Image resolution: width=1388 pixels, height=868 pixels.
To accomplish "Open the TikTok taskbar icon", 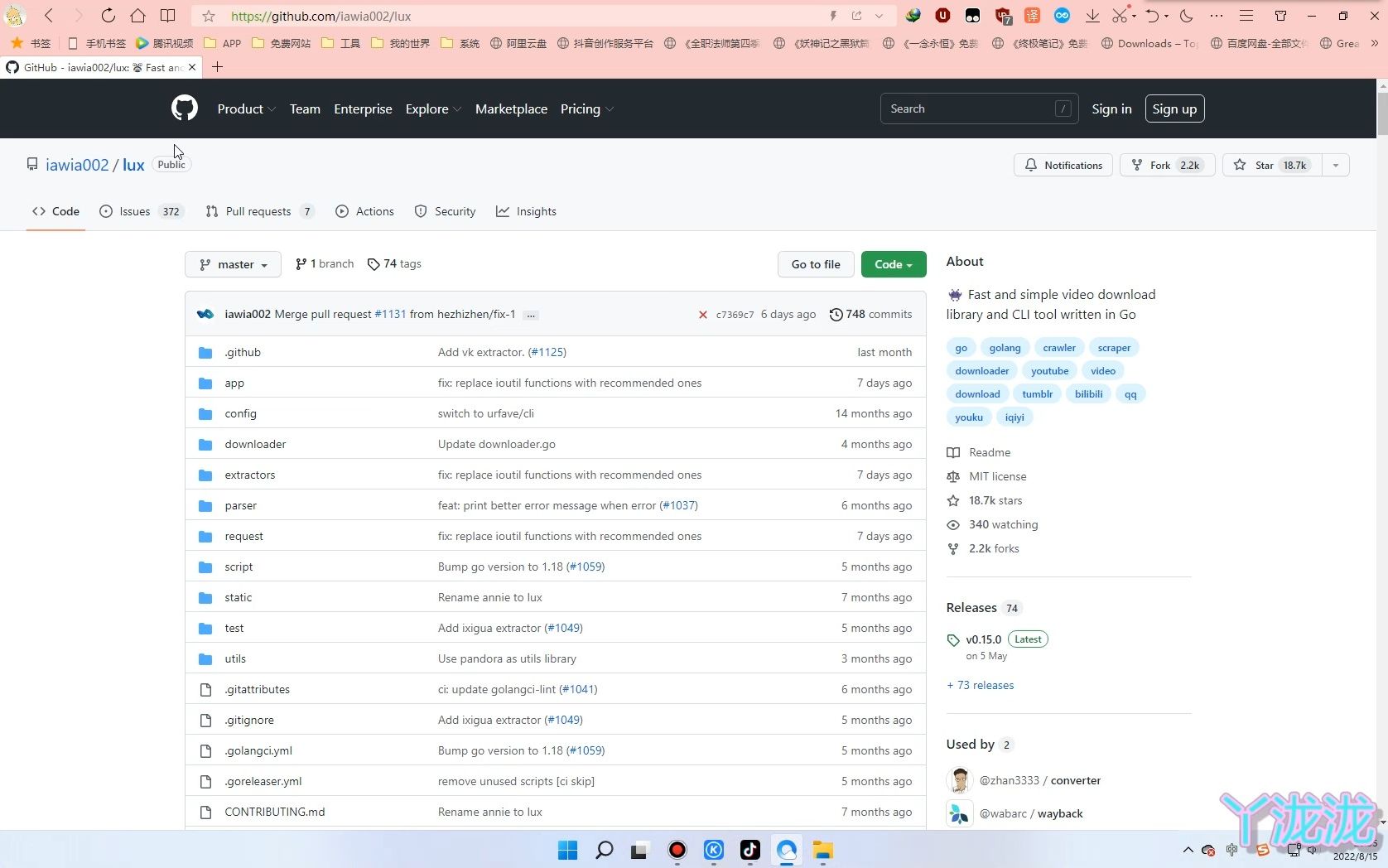I will (x=750, y=850).
